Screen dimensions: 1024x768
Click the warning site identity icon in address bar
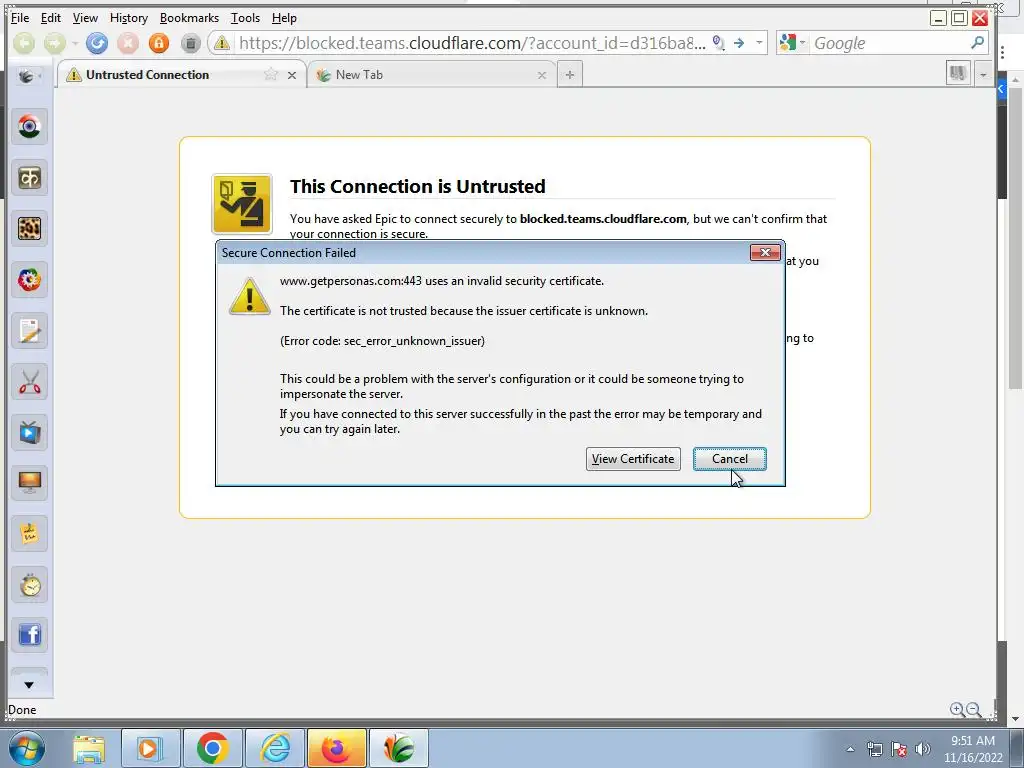[x=222, y=43]
